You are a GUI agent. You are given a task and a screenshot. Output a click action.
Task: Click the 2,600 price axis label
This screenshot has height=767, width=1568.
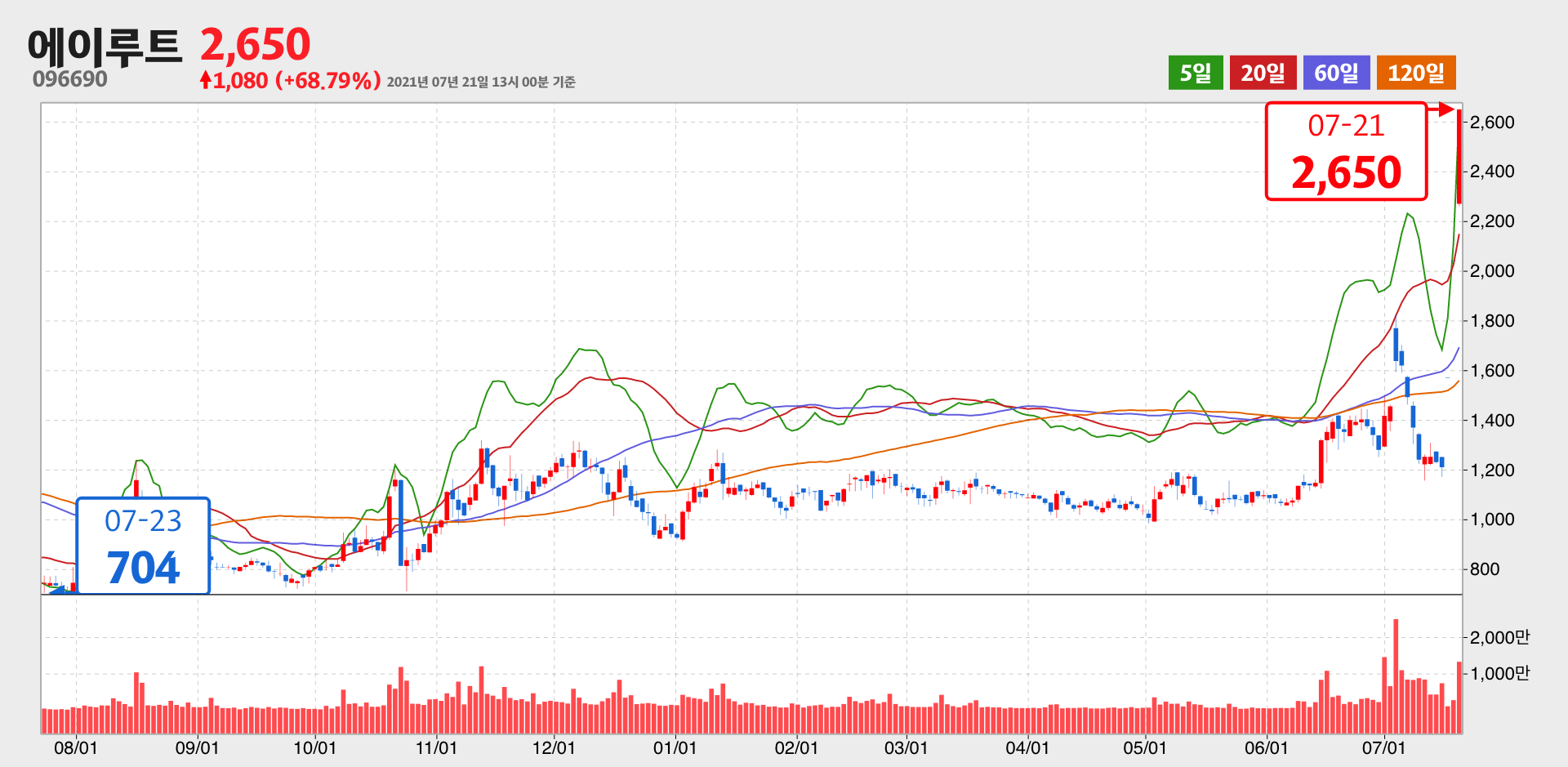coord(1492,123)
